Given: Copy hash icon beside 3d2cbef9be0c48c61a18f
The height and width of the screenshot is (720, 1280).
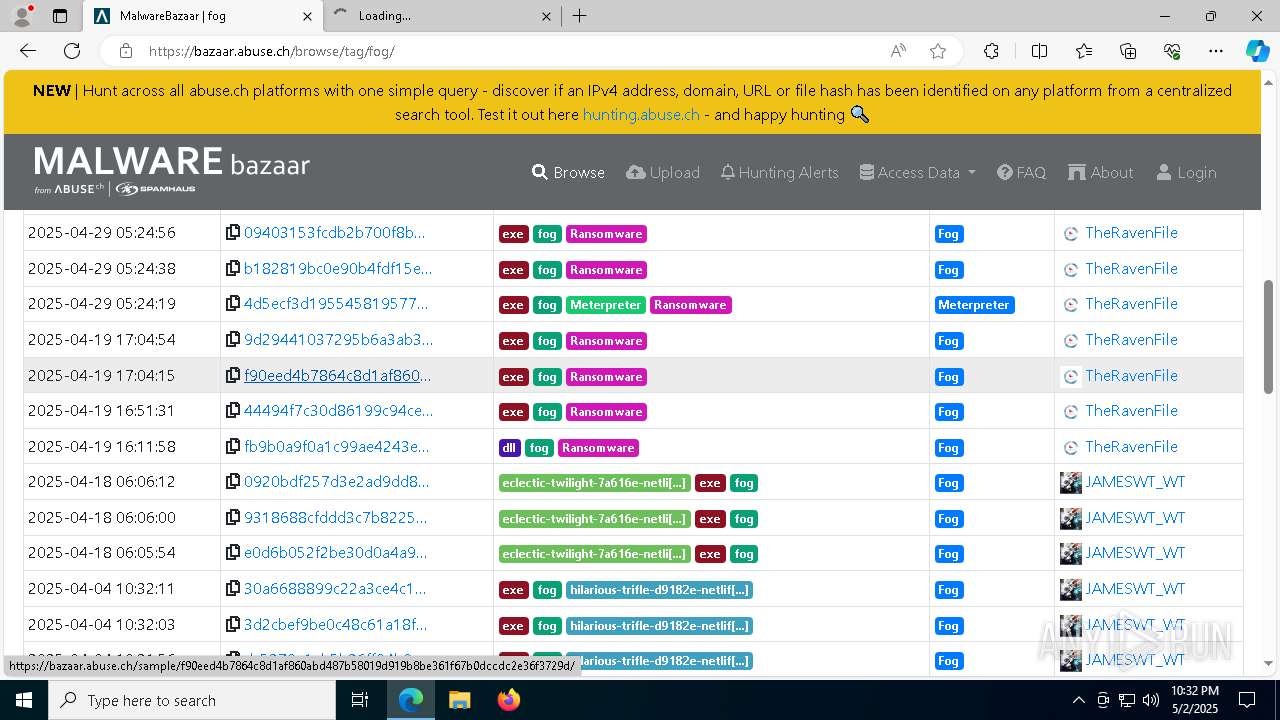Looking at the screenshot, I should [233, 625].
